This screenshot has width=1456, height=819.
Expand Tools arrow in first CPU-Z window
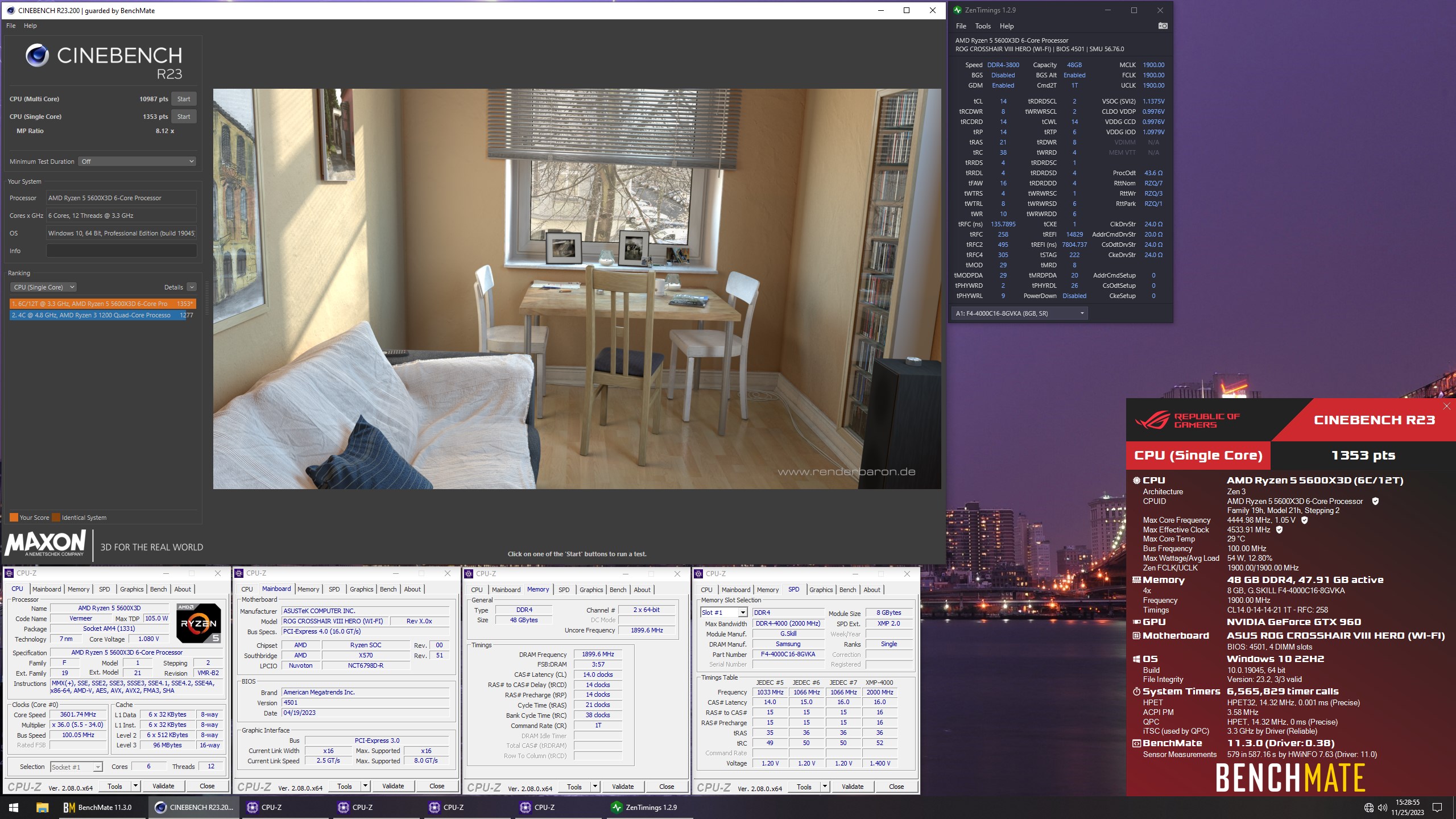coord(135,786)
